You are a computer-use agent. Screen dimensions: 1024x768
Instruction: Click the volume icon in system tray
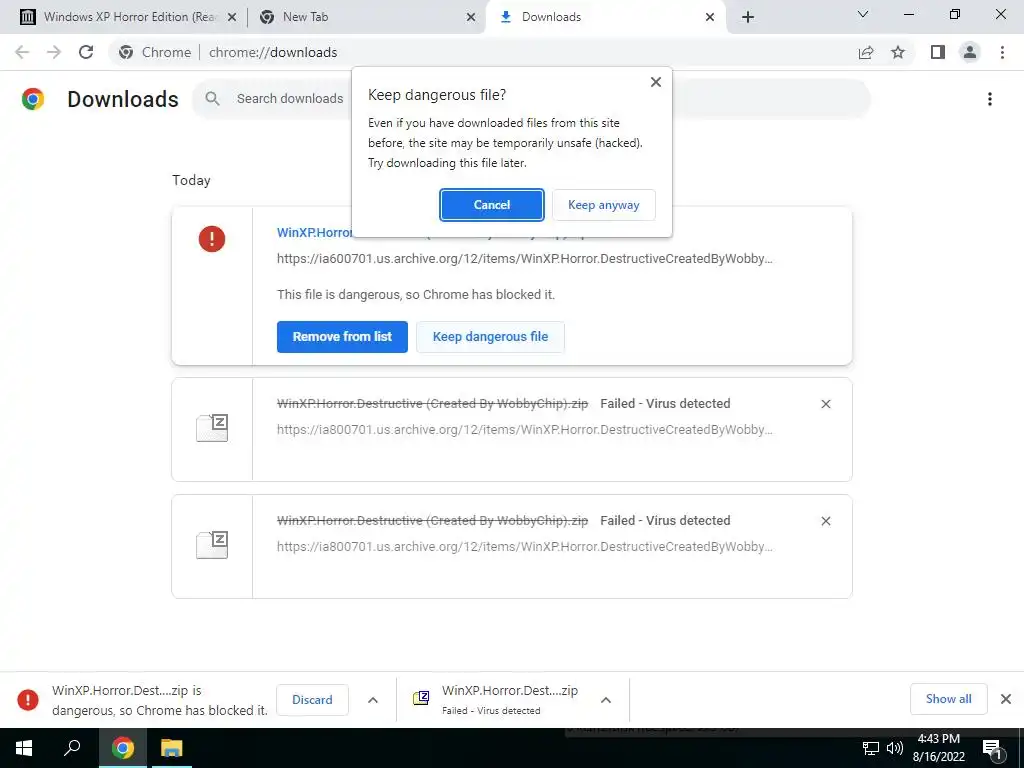coord(895,748)
